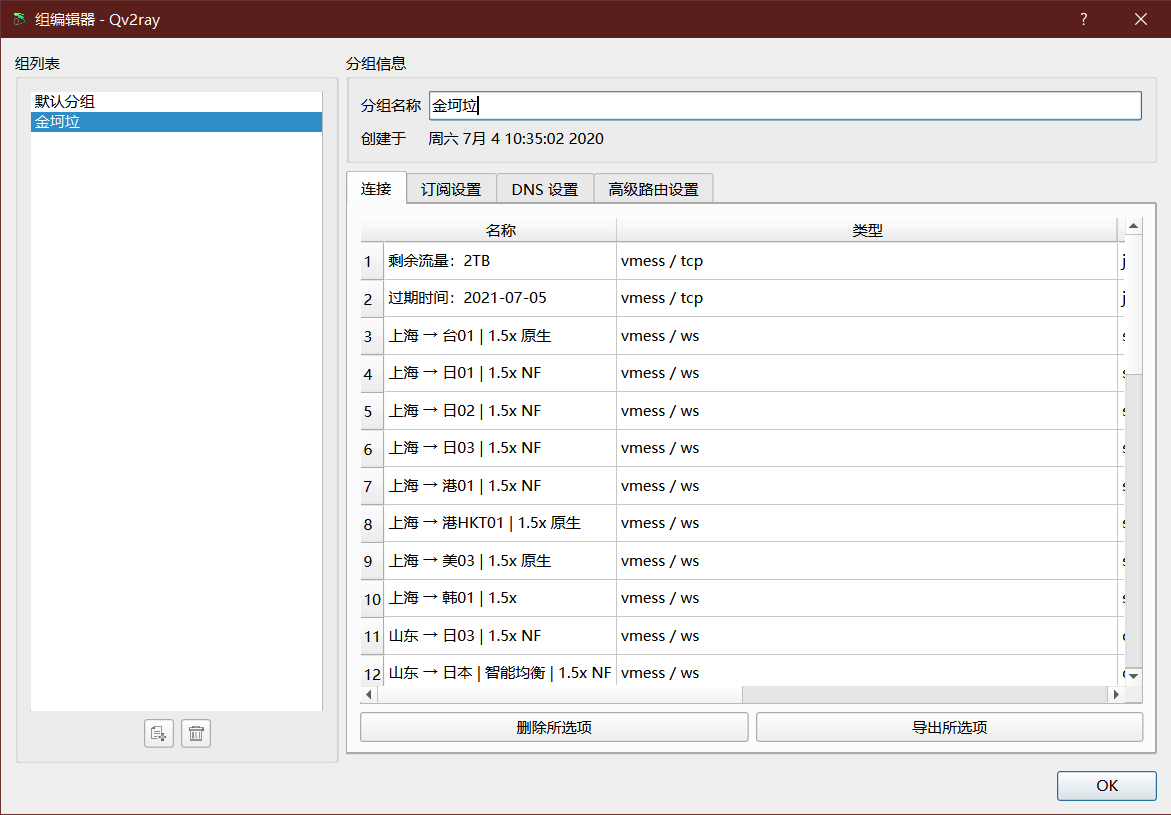Screen dimensions: 1171x815
Task: Click the horizontal scrollbar right arrow
Action: [1115, 694]
